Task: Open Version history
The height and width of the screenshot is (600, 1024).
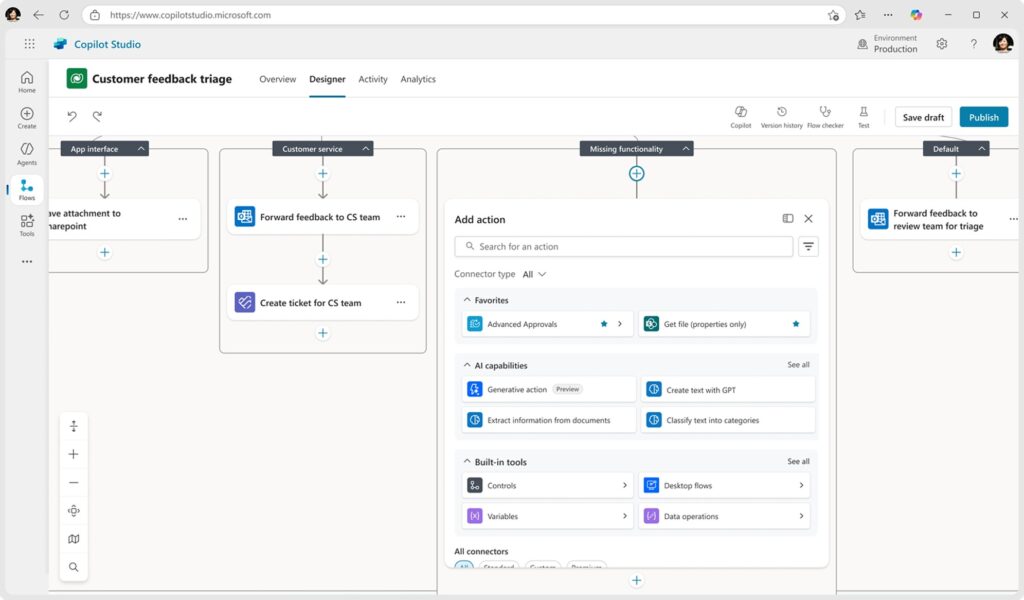Action: [782, 116]
